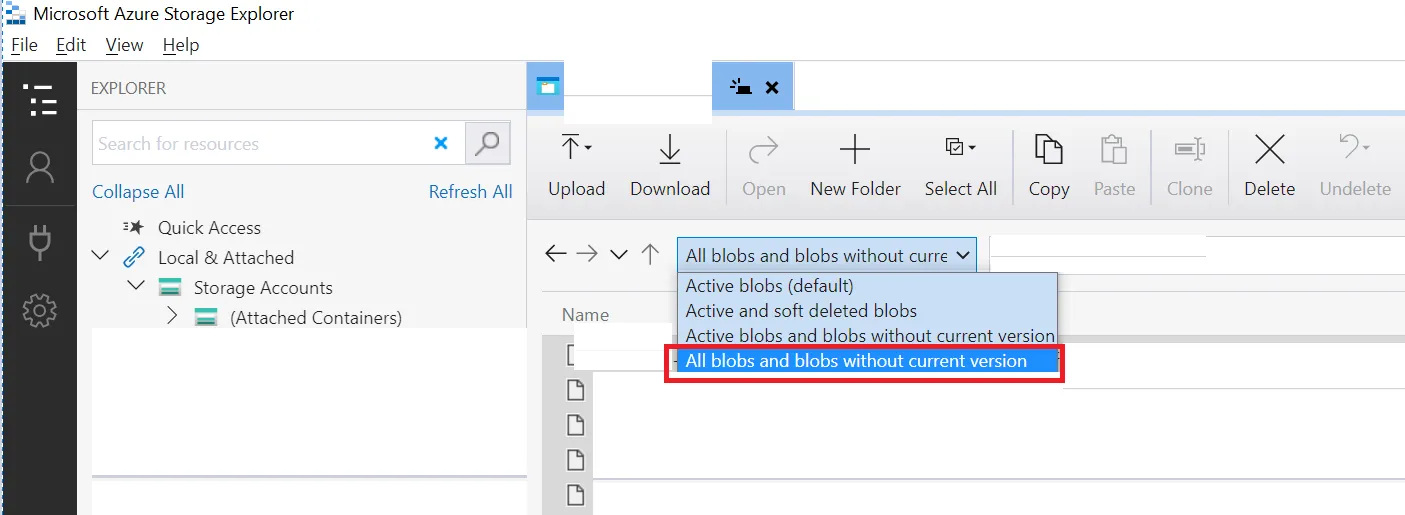Select (Attached Containers) tree item

[x=316, y=318]
